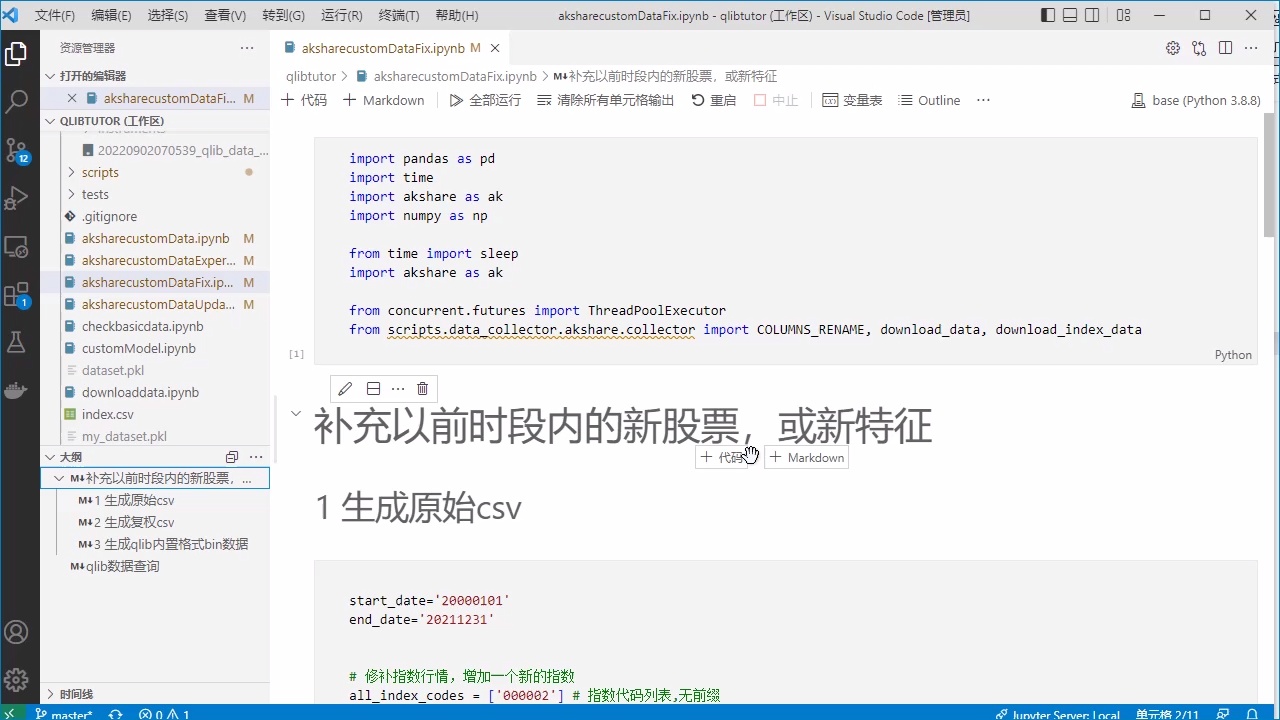
Task: Select the Run and Debug sidebar icon
Action: 16,196
